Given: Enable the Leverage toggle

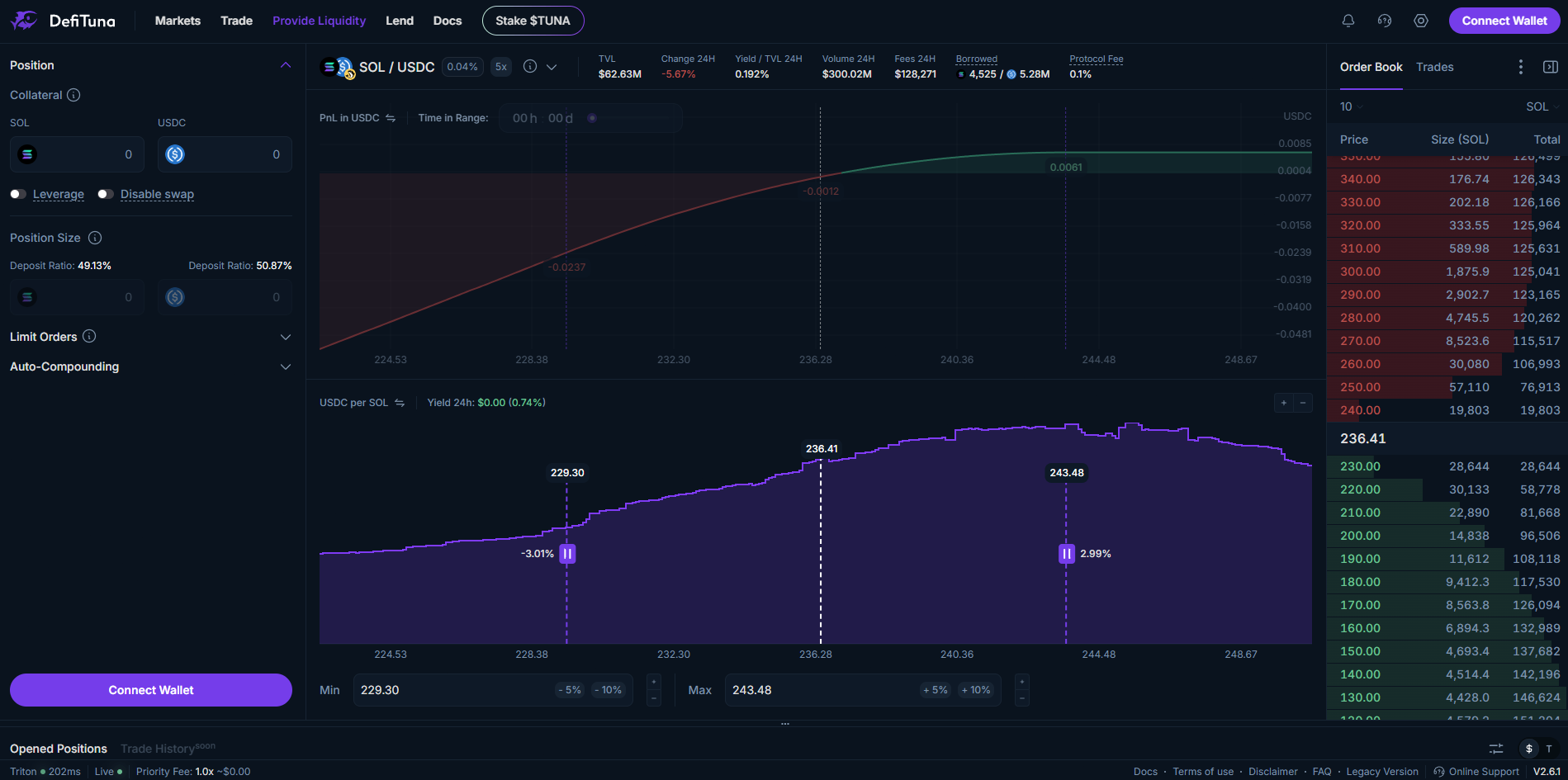Looking at the screenshot, I should [17, 194].
